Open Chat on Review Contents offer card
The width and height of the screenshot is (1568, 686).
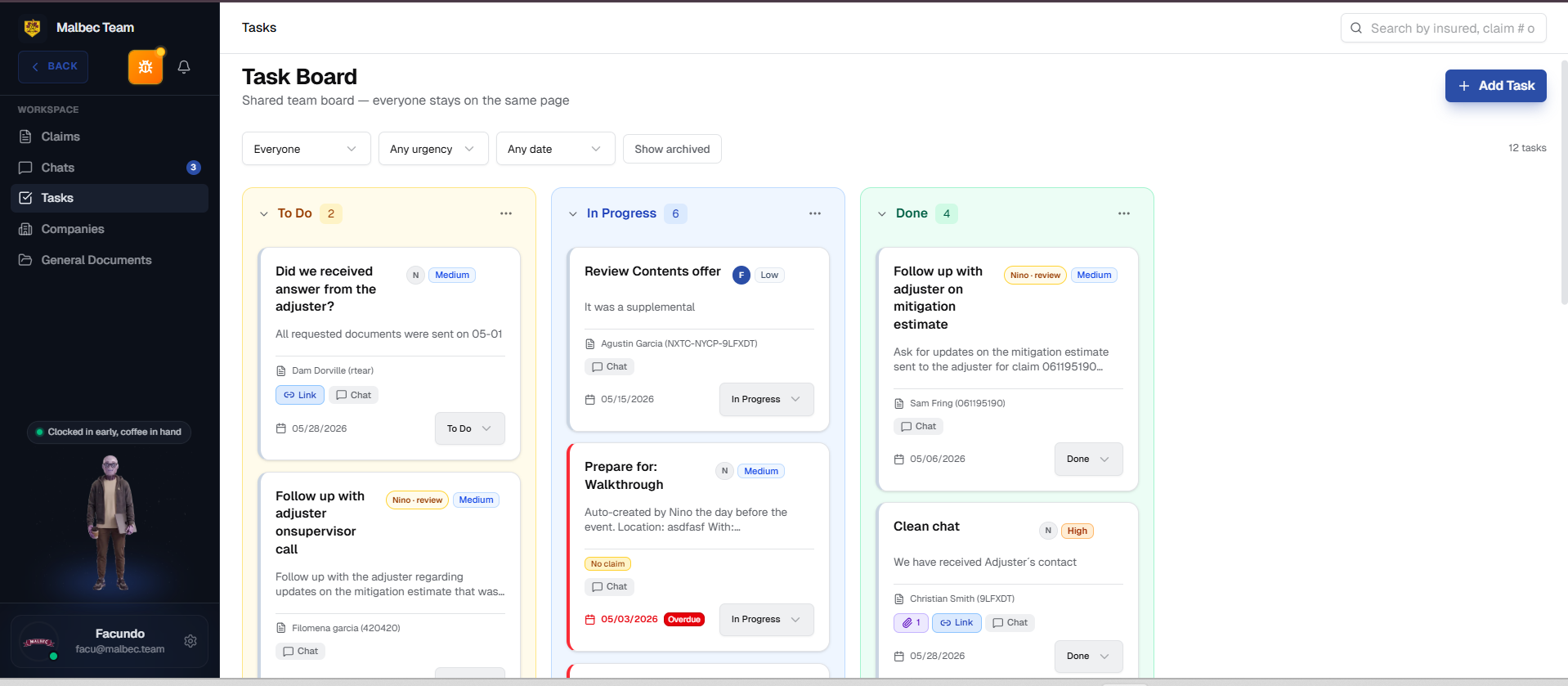coord(609,367)
